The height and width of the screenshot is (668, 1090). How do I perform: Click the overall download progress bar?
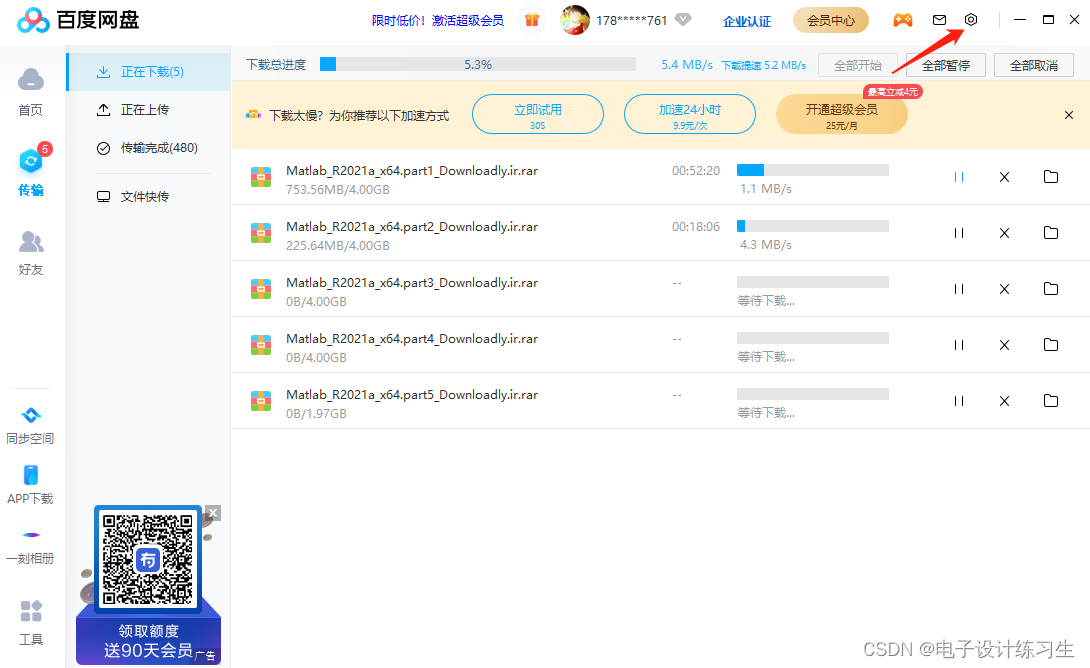click(x=478, y=65)
